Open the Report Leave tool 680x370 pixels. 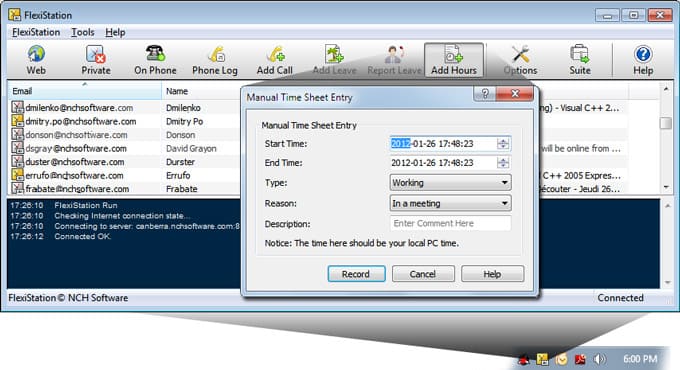pyautogui.click(x=394, y=60)
